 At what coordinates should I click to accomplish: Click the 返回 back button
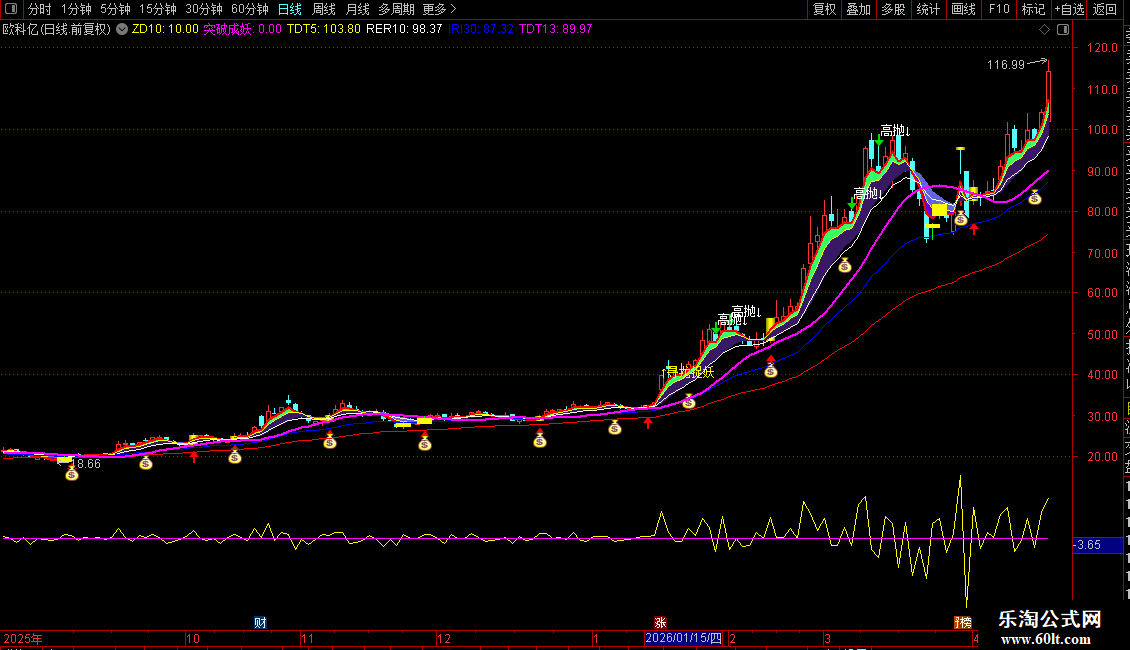[x=1105, y=9]
